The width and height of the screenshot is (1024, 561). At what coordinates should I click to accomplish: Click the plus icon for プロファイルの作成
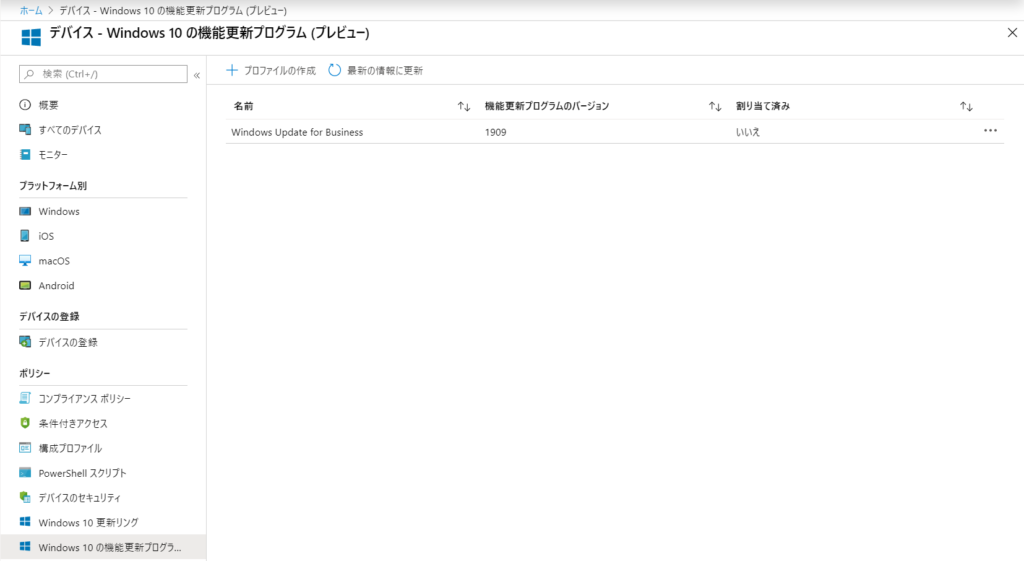pos(232,70)
